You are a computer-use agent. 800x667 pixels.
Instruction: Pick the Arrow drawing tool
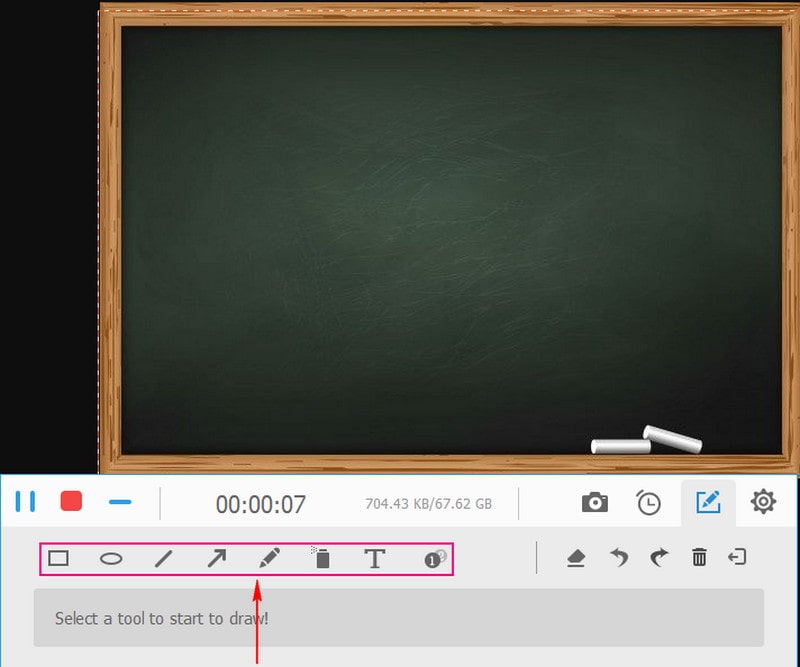(216, 558)
